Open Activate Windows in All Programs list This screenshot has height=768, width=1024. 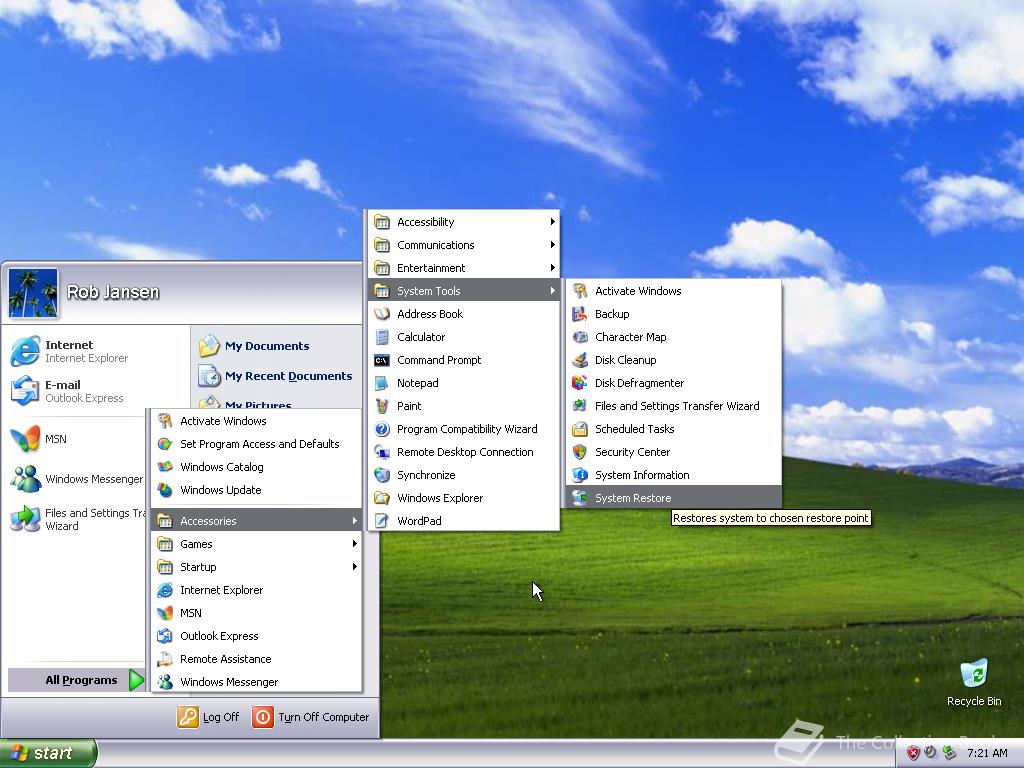tap(256, 421)
